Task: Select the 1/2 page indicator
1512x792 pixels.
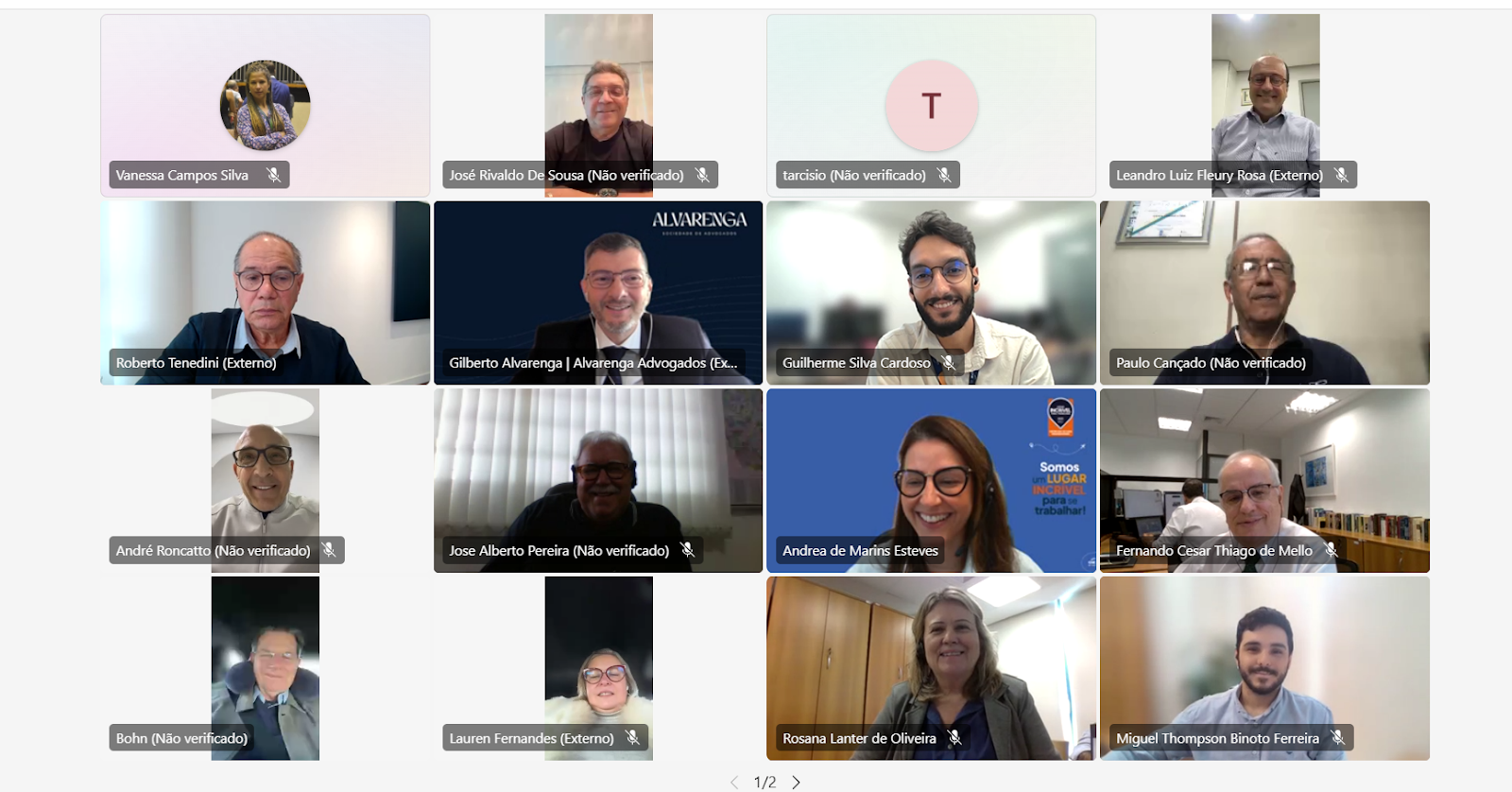Action: 765,783
